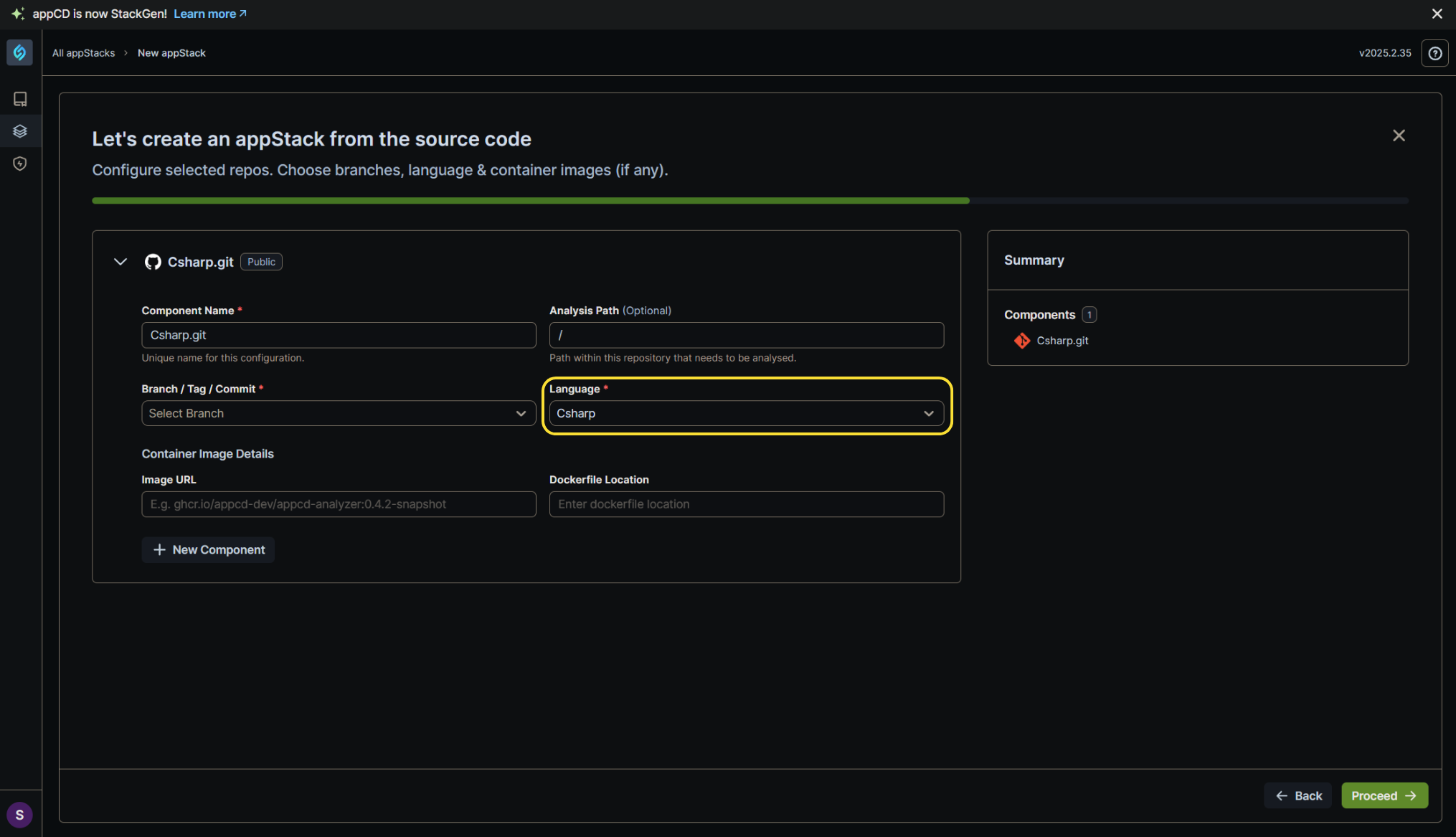
Task: Click the New appStack breadcrumb
Action: pos(171,53)
